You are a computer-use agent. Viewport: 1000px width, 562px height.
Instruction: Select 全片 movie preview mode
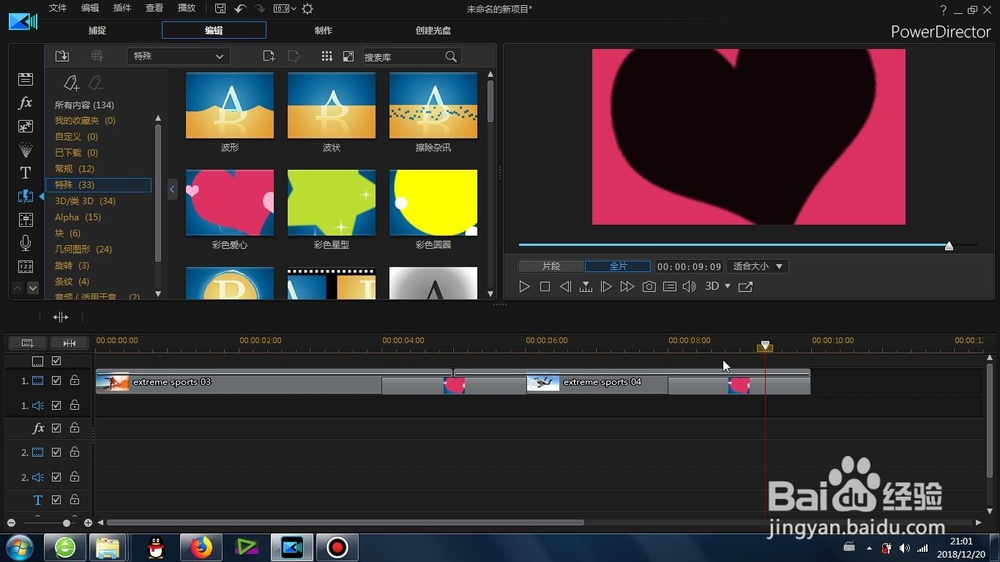tap(618, 266)
